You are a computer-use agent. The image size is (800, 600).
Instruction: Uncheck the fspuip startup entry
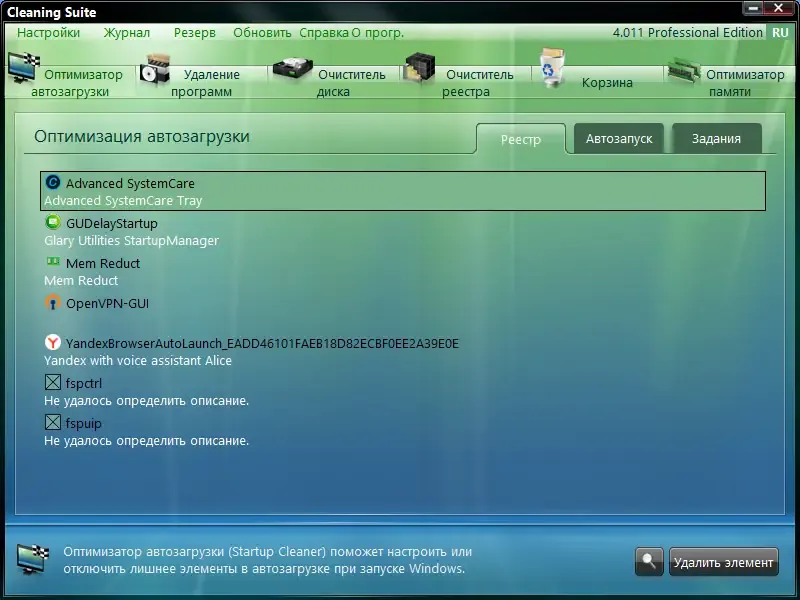point(52,422)
